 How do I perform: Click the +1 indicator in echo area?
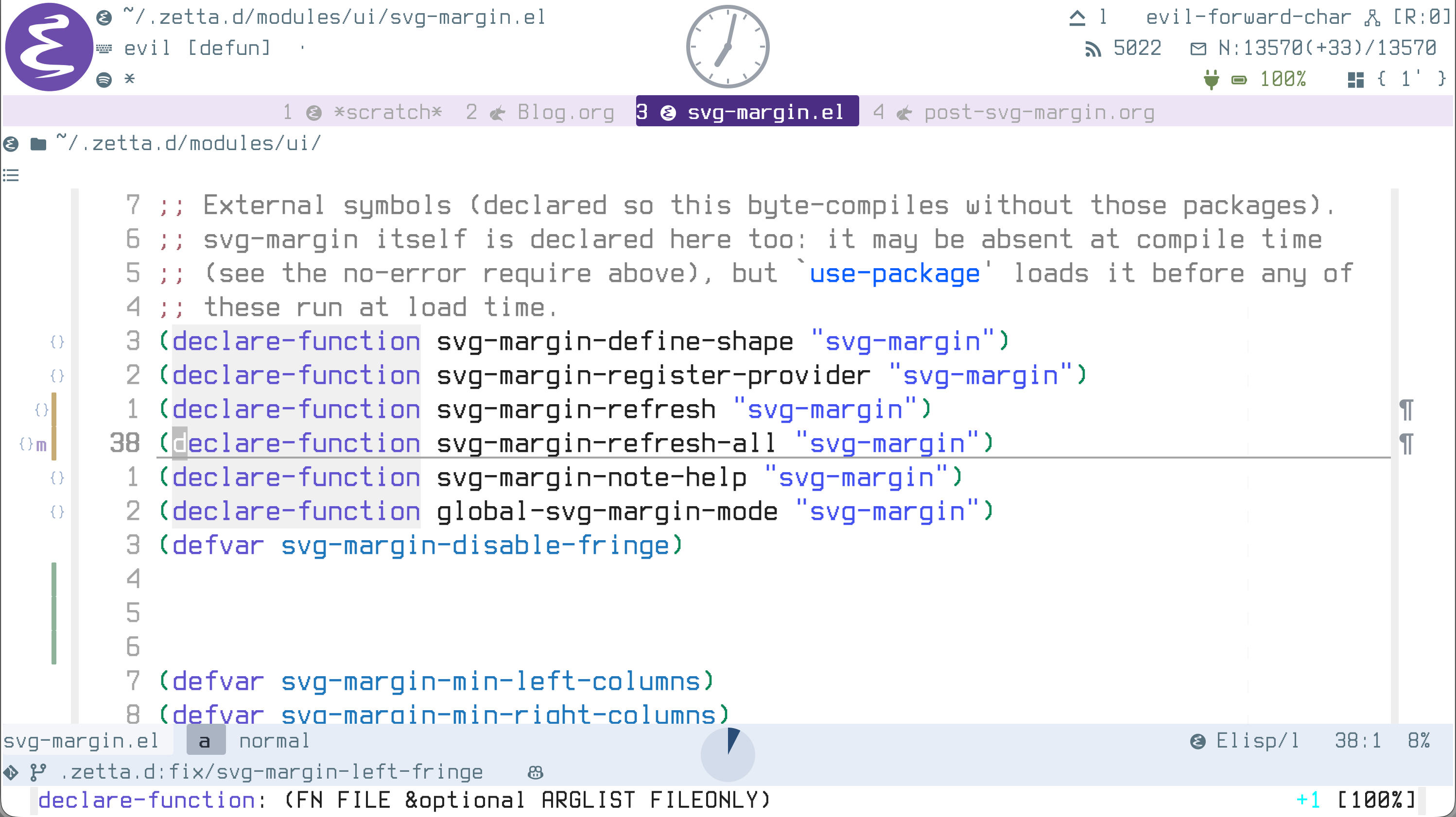pyautogui.click(x=1307, y=800)
